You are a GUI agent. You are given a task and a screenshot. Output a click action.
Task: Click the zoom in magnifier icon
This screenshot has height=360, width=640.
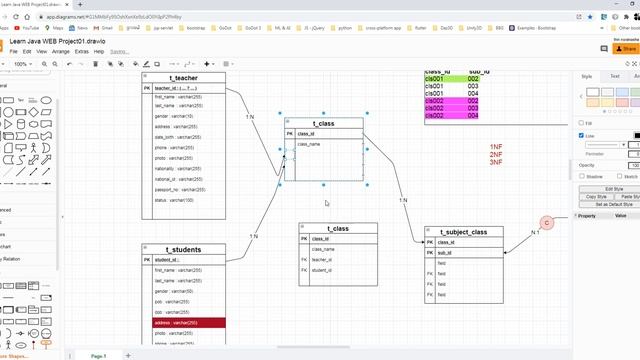pos(44,64)
